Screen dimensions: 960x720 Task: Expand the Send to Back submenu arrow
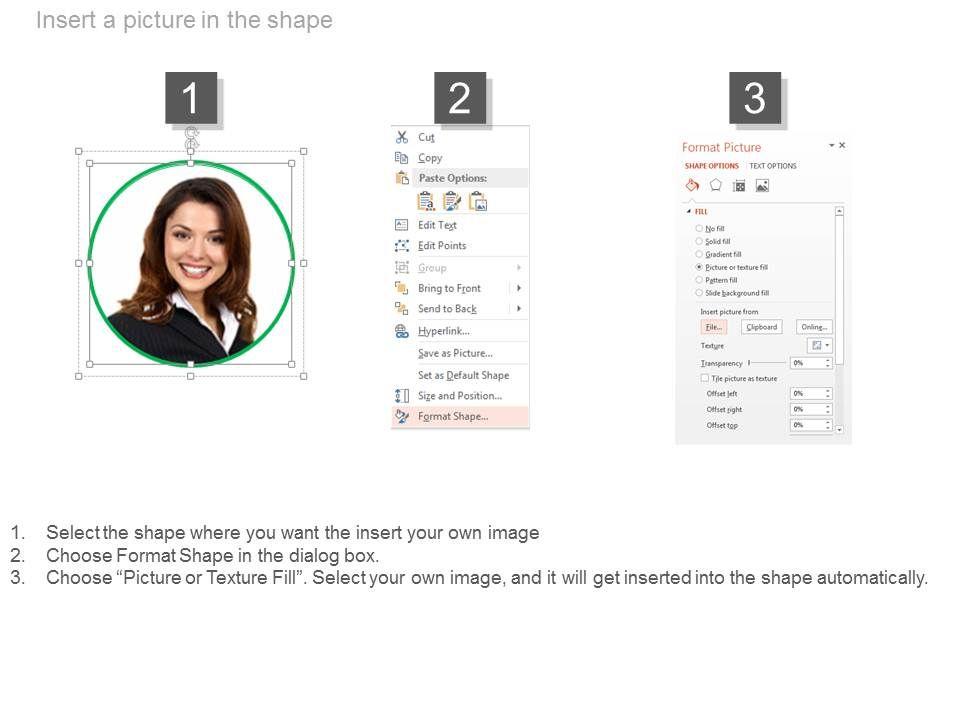[519, 309]
